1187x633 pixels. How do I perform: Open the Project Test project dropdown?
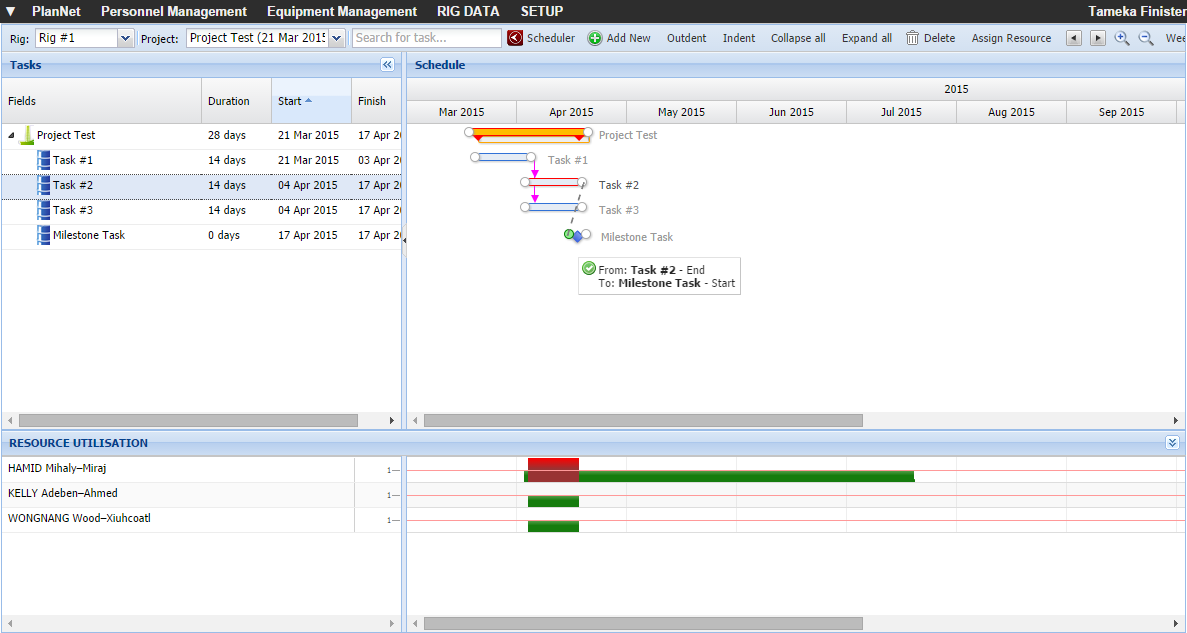336,37
